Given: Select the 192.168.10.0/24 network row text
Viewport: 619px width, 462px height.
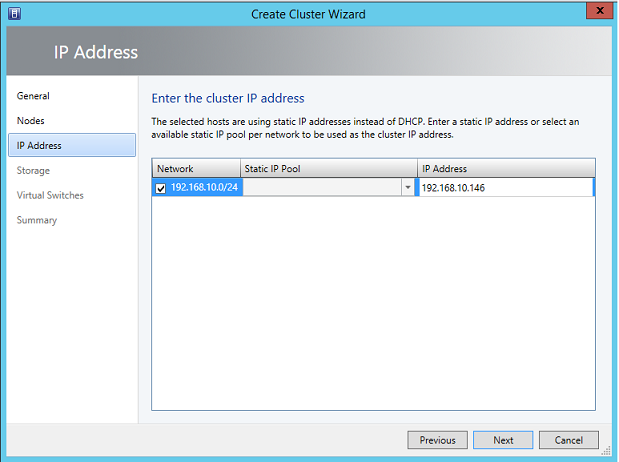Looking at the screenshot, I should click(x=204, y=188).
